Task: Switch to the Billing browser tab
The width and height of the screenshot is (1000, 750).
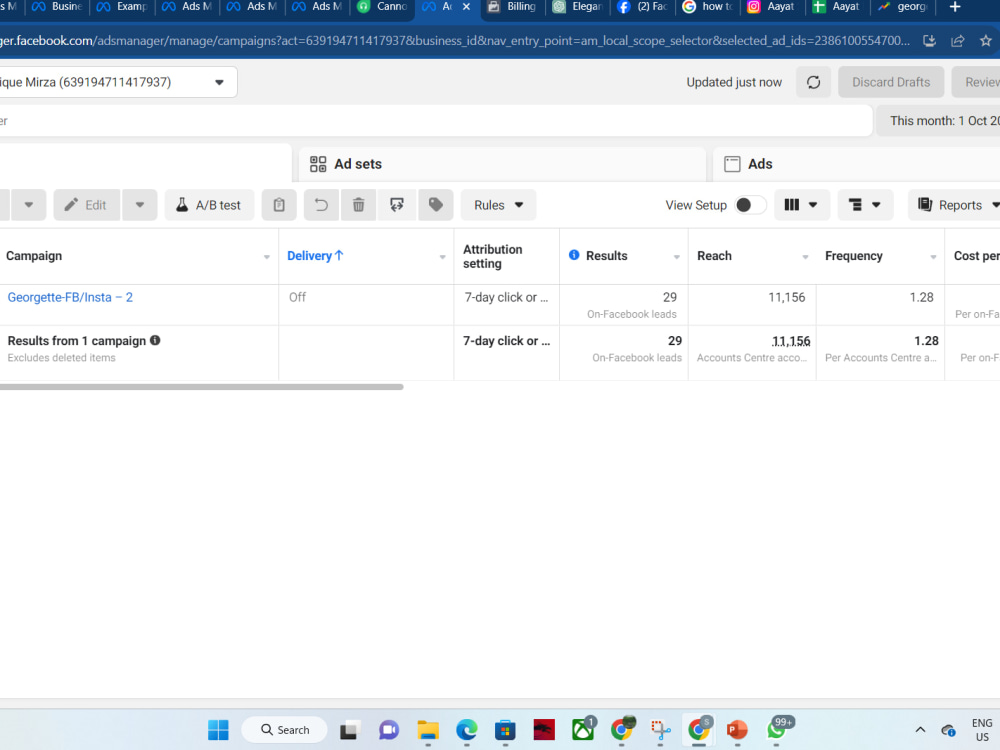Action: click(x=513, y=7)
